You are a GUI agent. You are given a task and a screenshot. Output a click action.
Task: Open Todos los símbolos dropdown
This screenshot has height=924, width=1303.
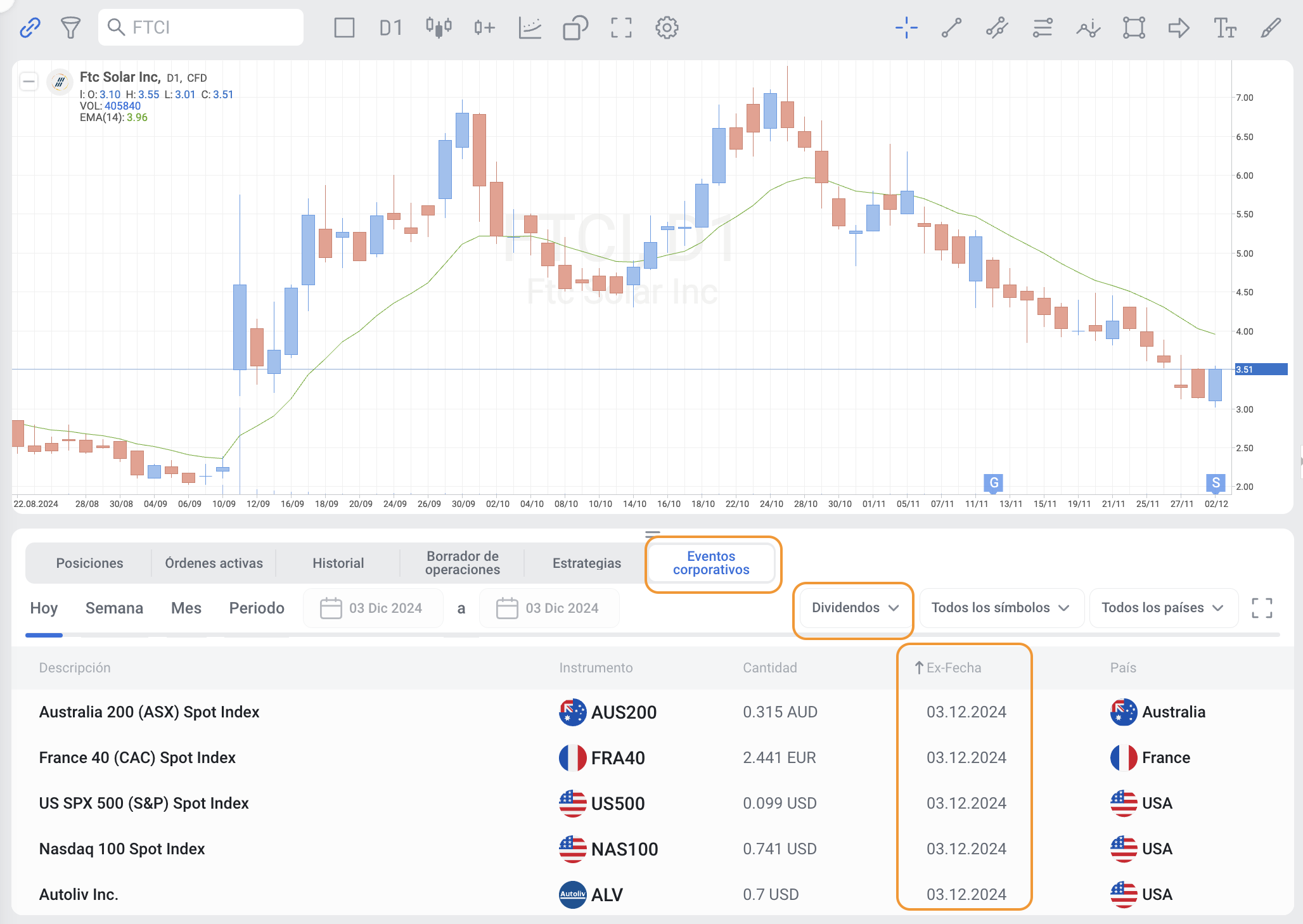click(1000, 608)
